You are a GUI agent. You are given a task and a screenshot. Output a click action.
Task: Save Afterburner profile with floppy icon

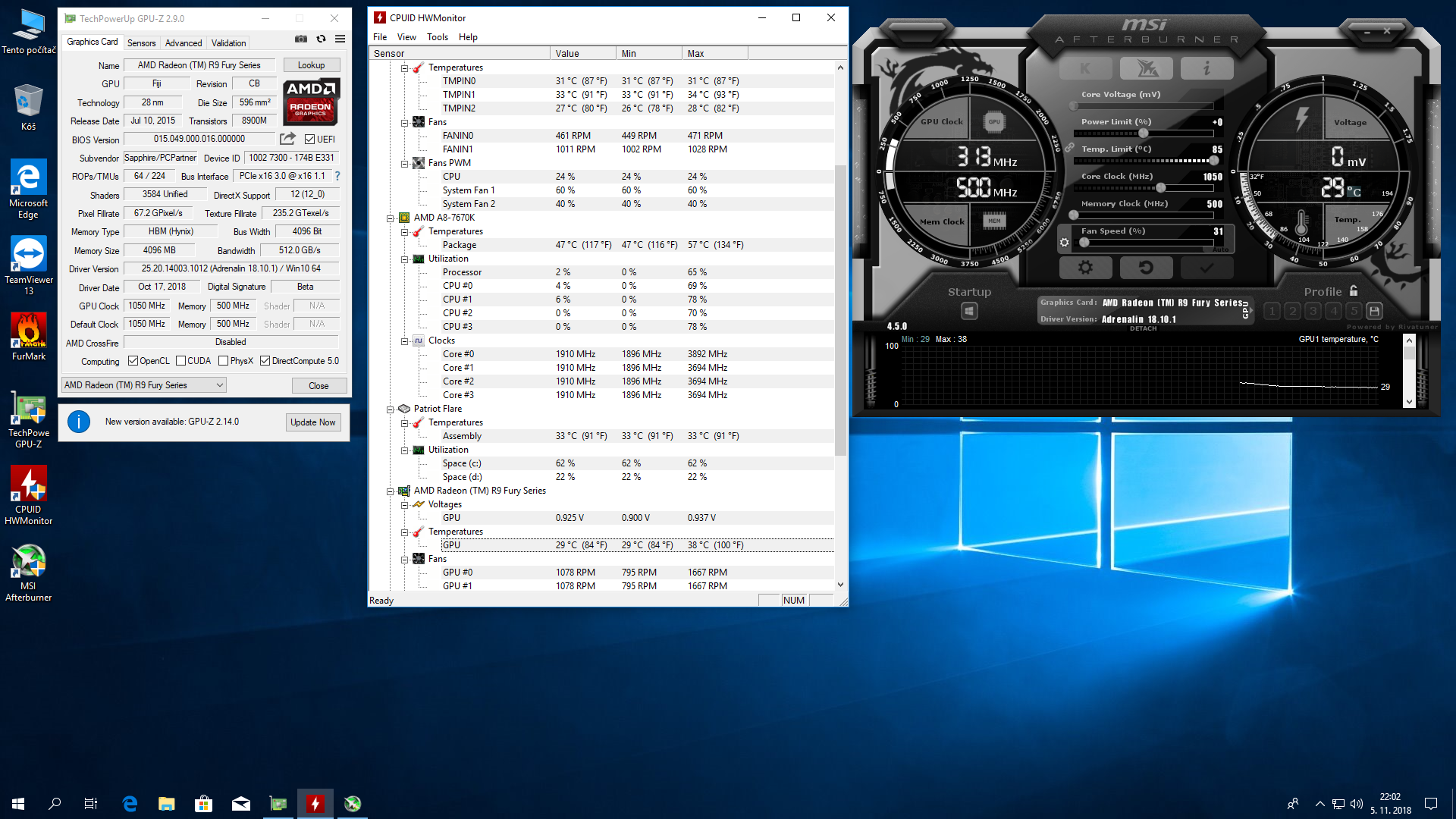tap(1374, 311)
